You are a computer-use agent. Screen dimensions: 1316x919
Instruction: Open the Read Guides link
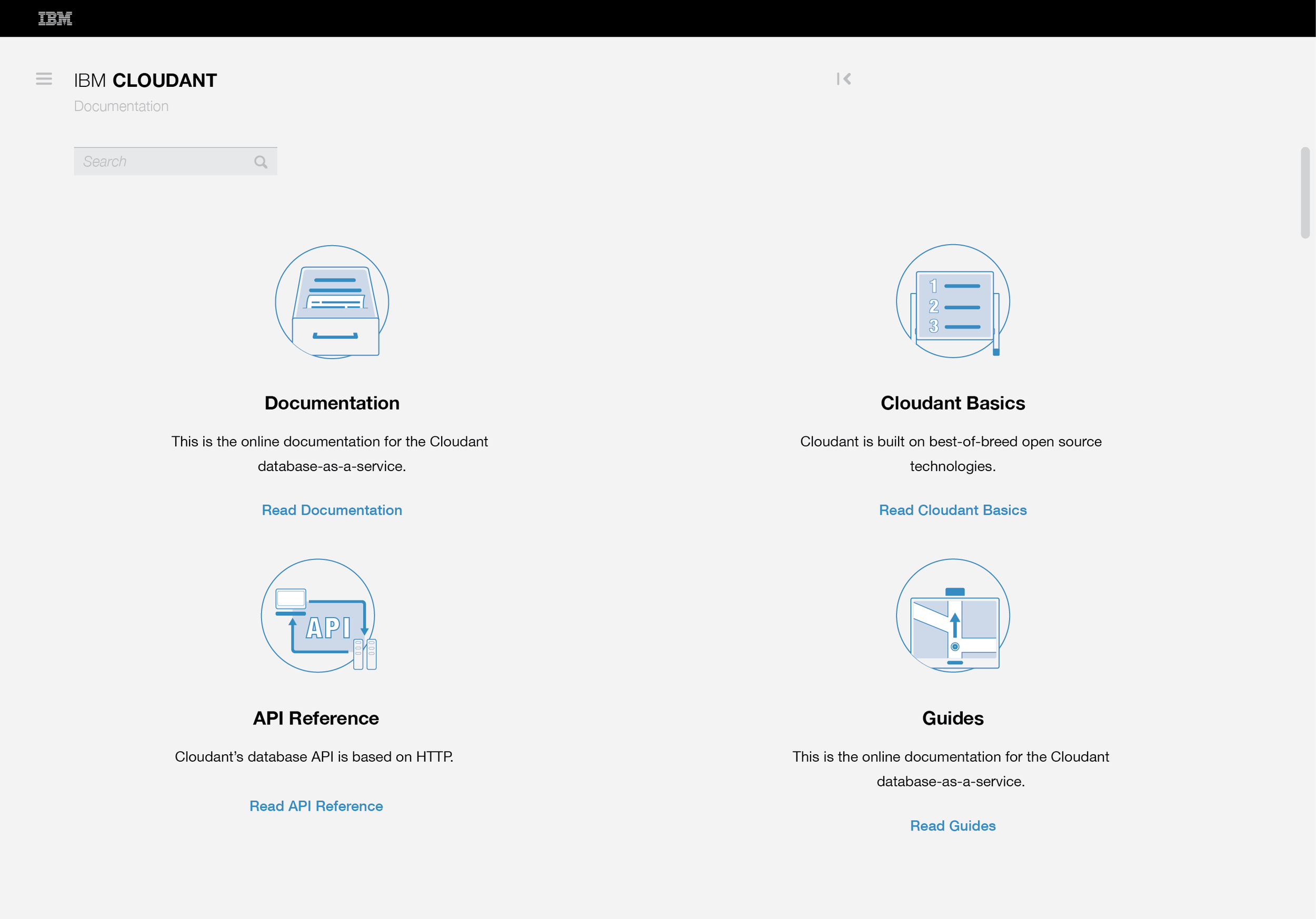pyautogui.click(x=953, y=826)
